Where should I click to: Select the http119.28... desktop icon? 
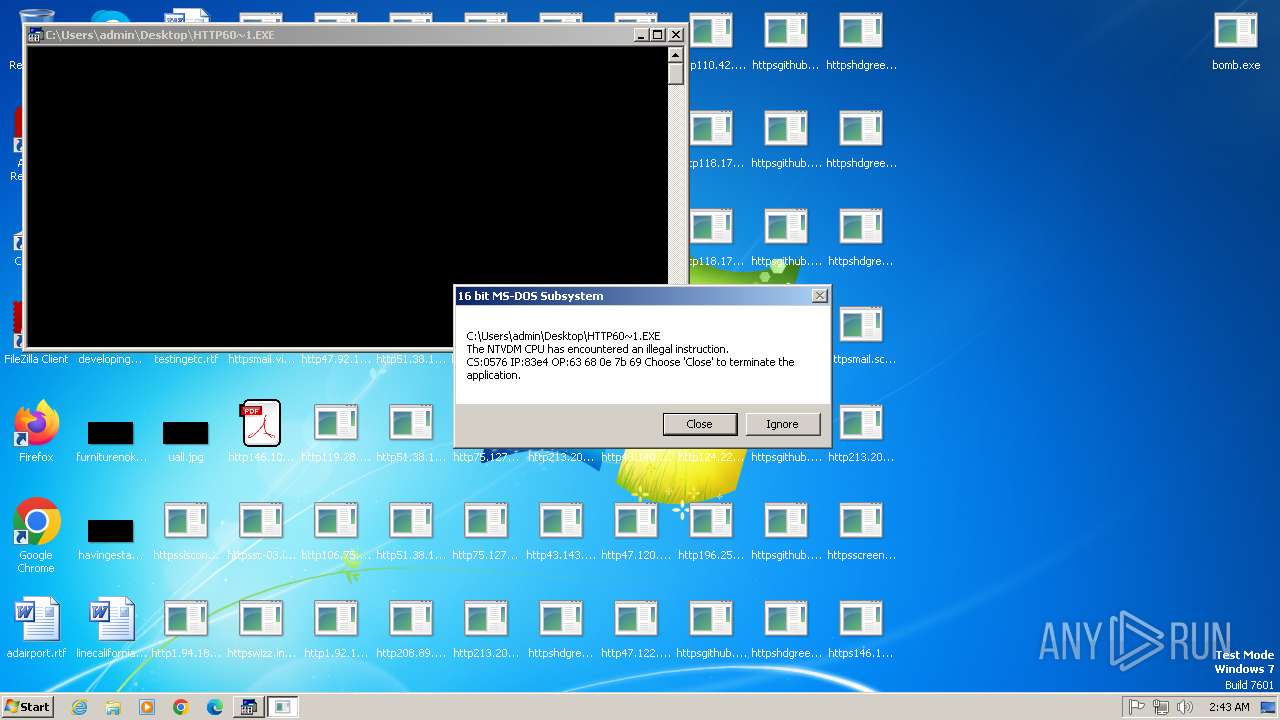tap(336, 432)
